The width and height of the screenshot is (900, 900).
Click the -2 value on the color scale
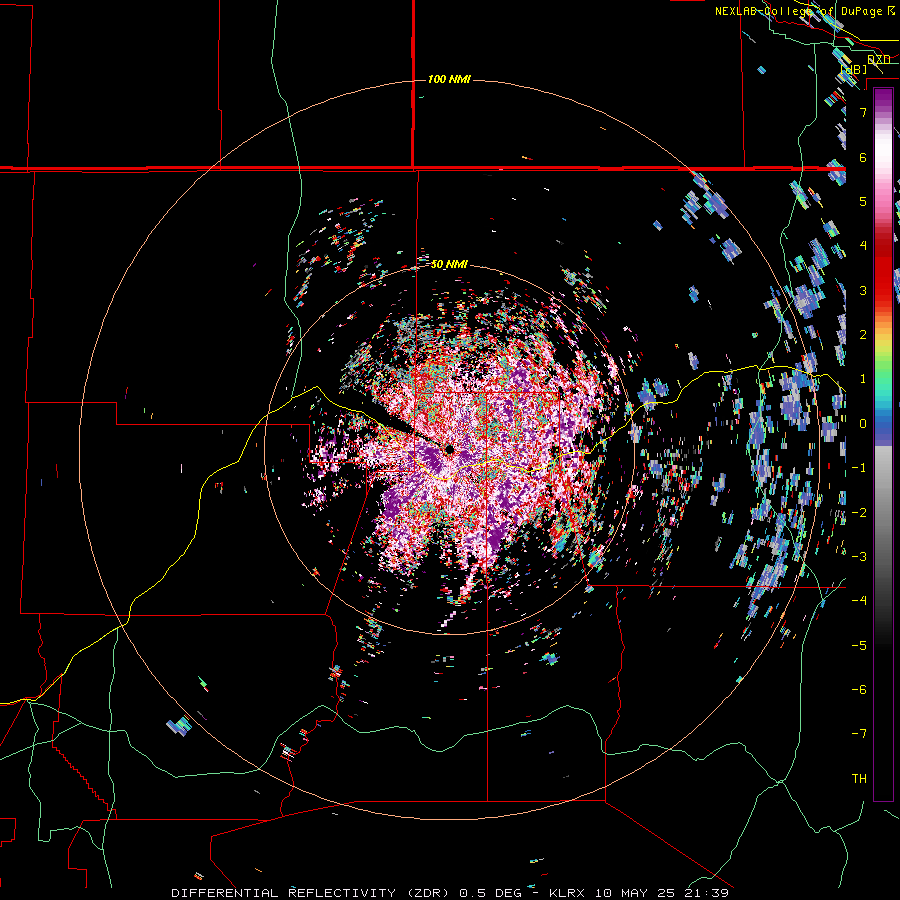coord(859,513)
